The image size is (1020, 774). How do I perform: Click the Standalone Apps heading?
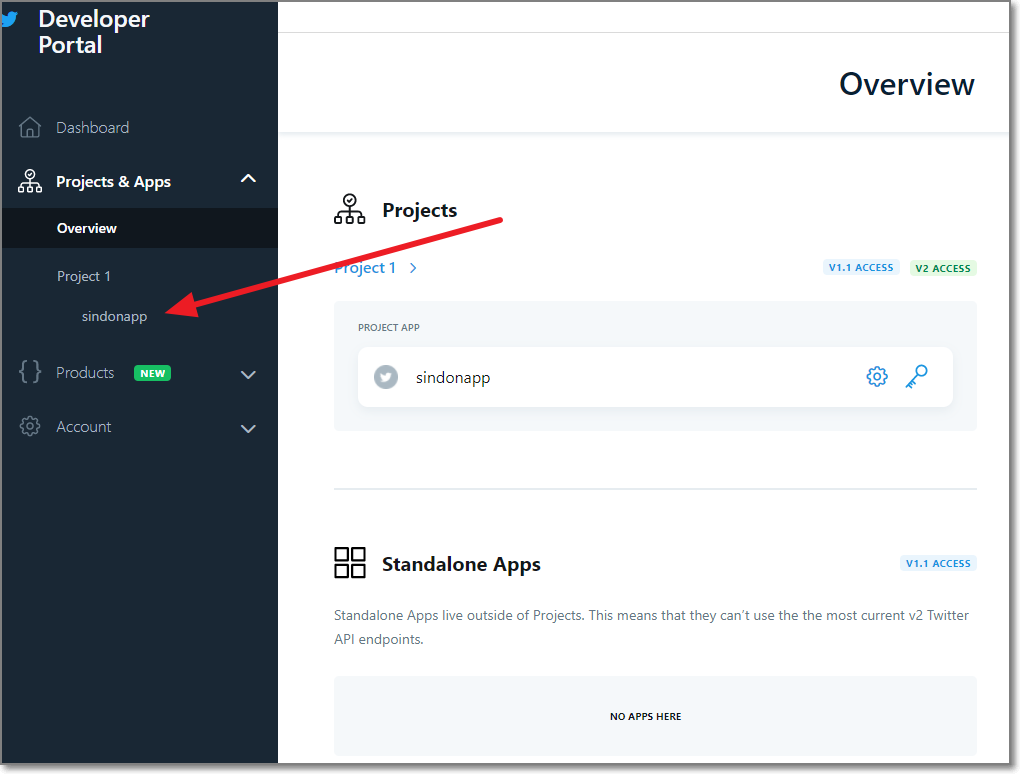[x=461, y=564]
